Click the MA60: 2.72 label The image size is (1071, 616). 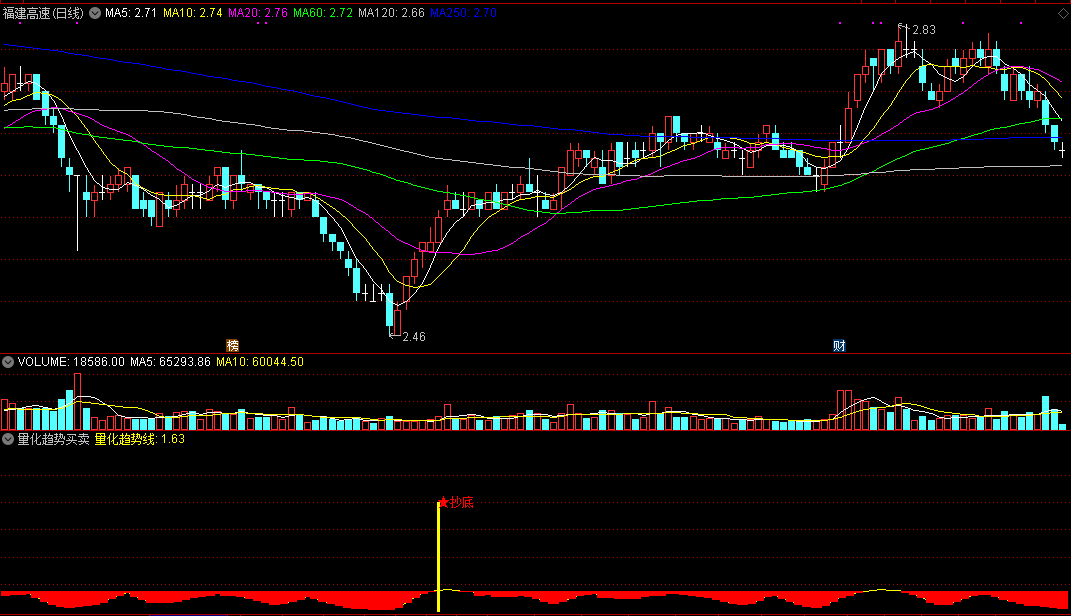tap(322, 13)
